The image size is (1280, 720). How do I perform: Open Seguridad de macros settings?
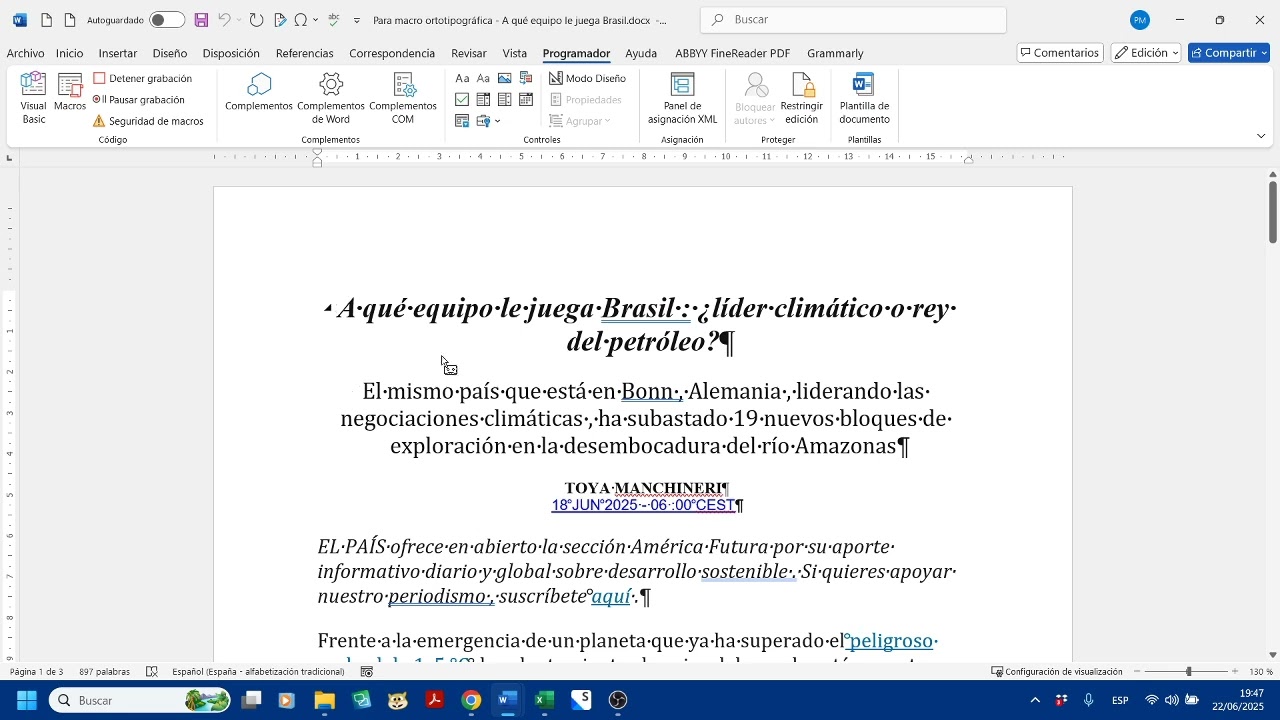click(x=148, y=121)
